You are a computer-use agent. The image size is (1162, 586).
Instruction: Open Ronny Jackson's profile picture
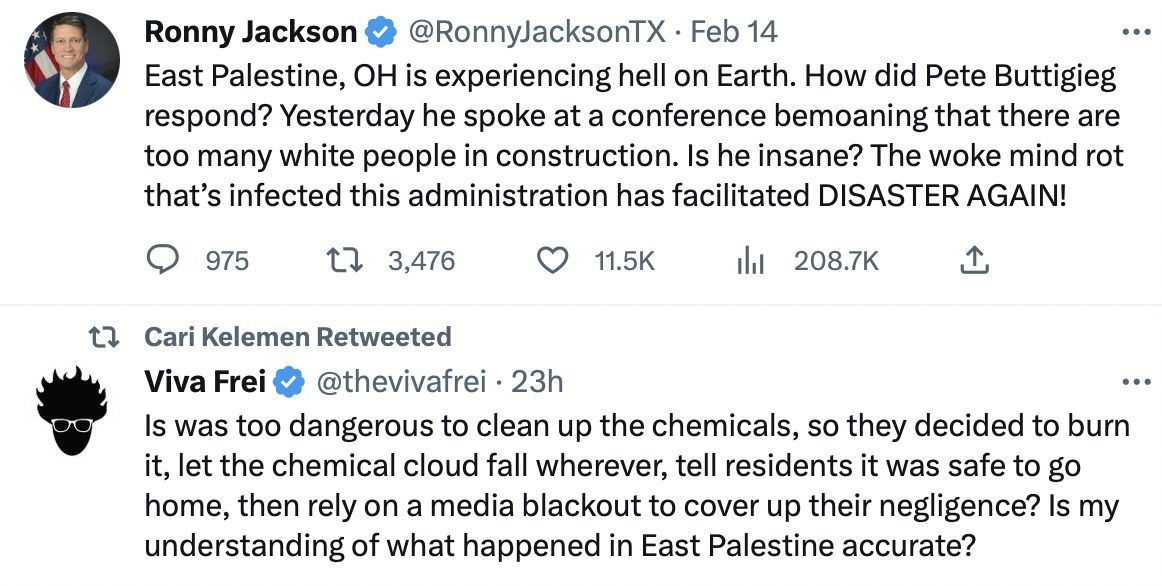pos(71,61)
